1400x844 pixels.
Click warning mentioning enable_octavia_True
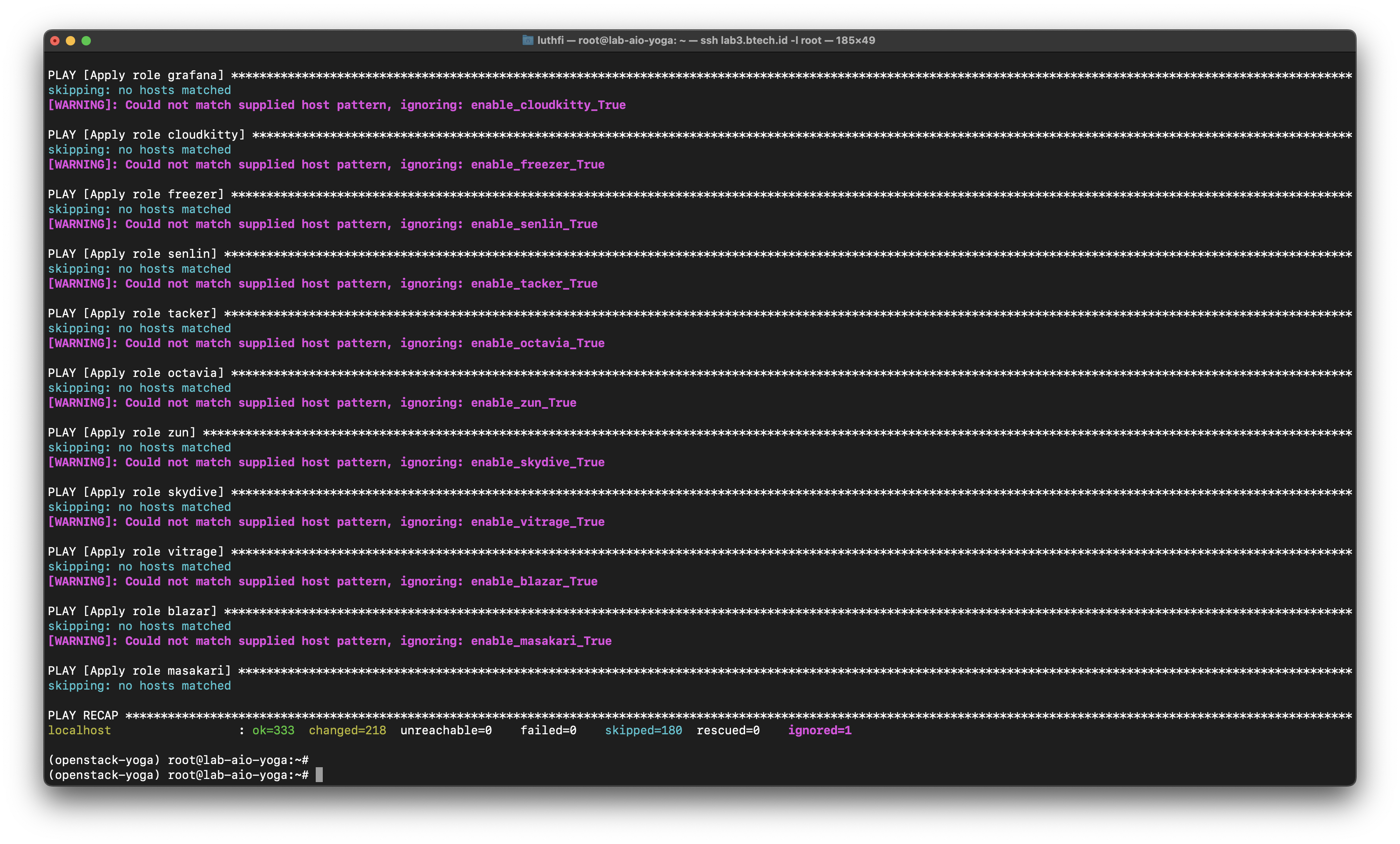(326, 343)
